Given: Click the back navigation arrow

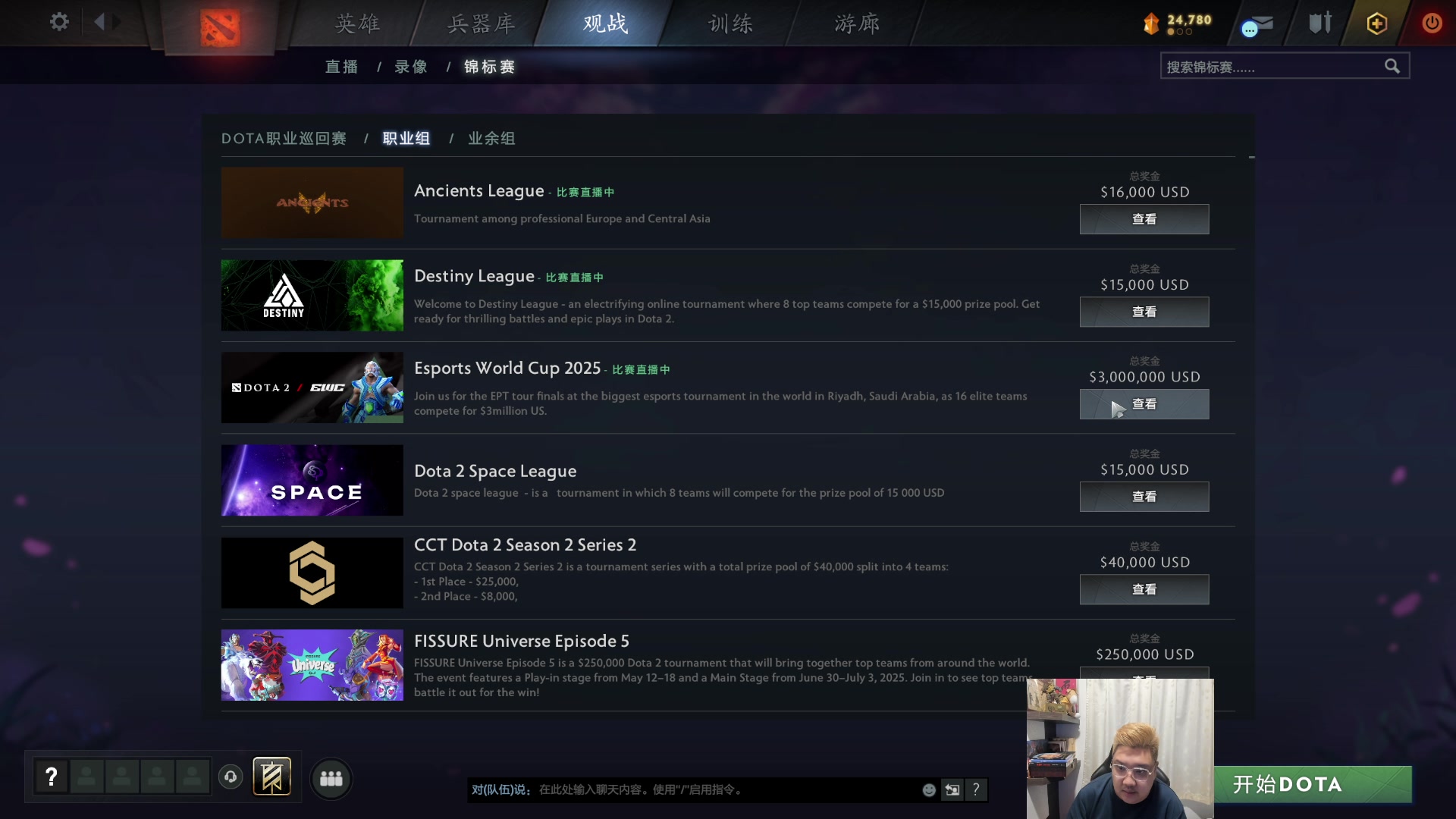Looking at the screenshot, I should (99, 22).
